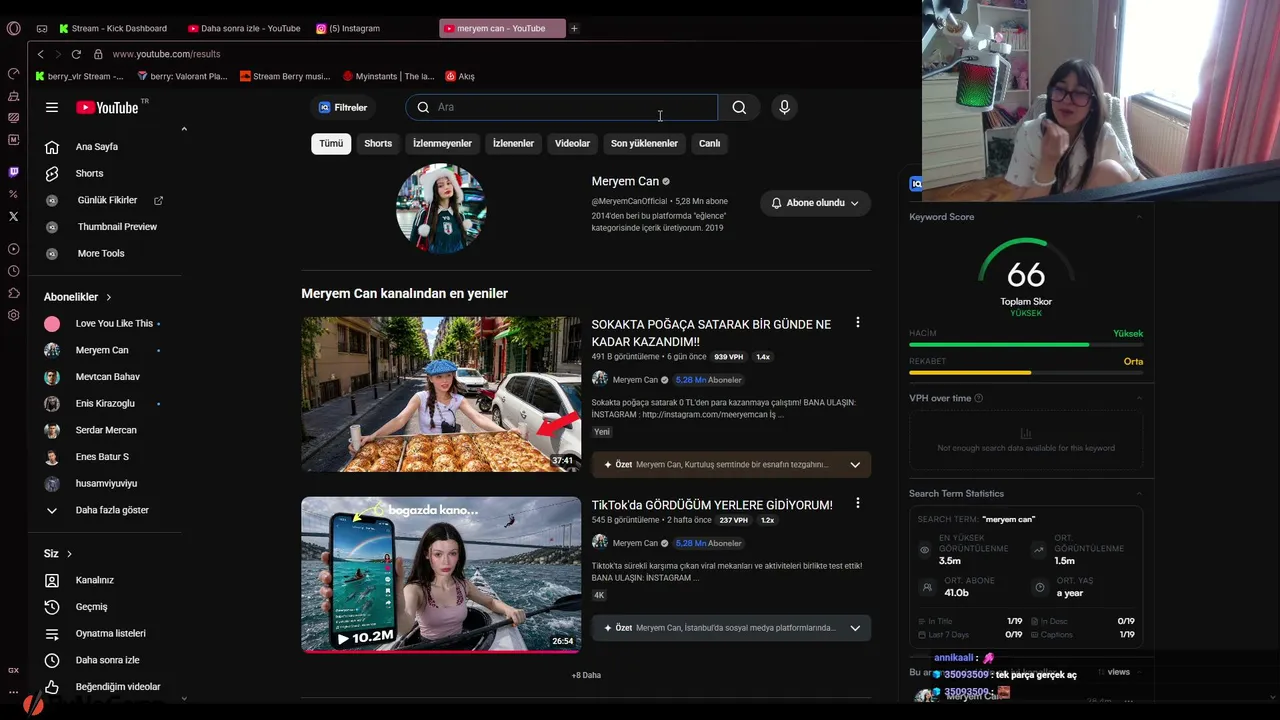Reload the page with refresh icon
This screenshot has width=1280, height=720.
76,54
